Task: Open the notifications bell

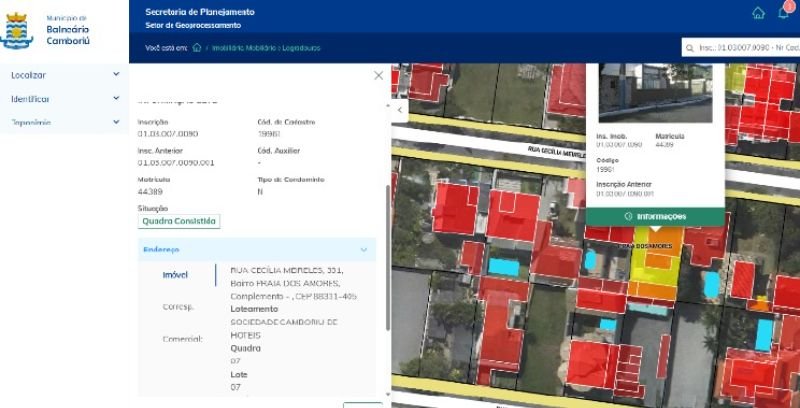Action: (783, 13)
